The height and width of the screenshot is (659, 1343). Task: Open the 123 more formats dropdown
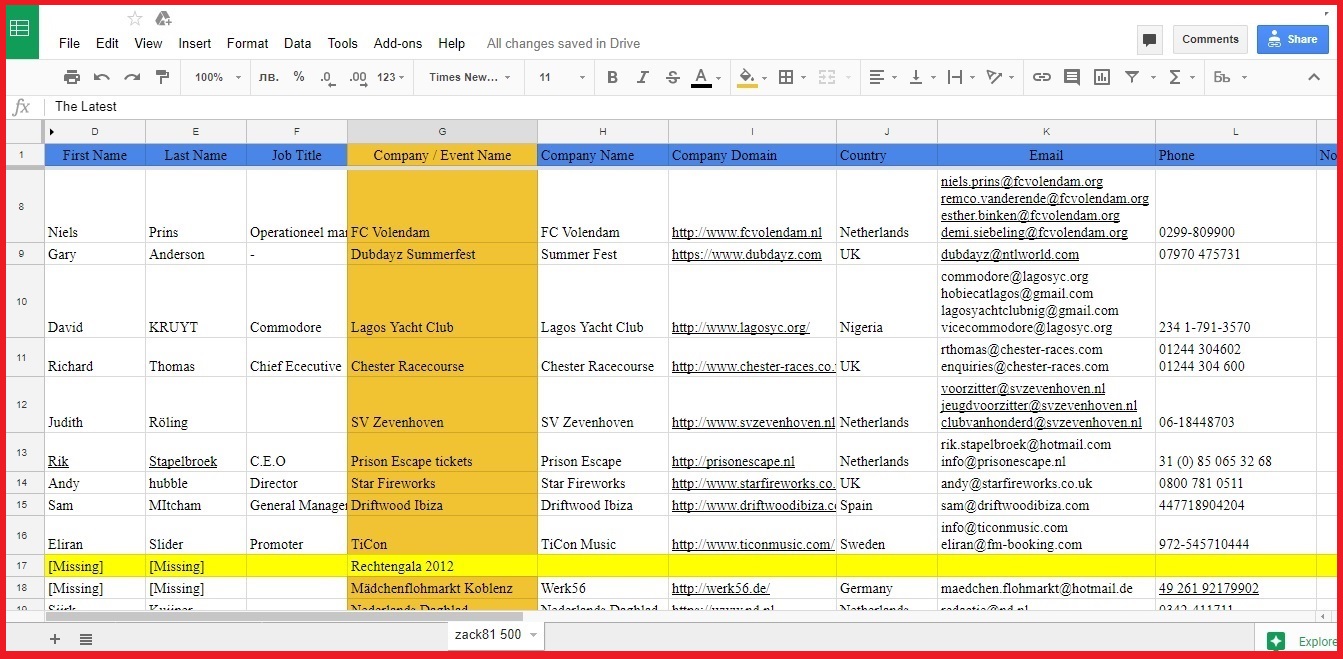click(391, 77)
